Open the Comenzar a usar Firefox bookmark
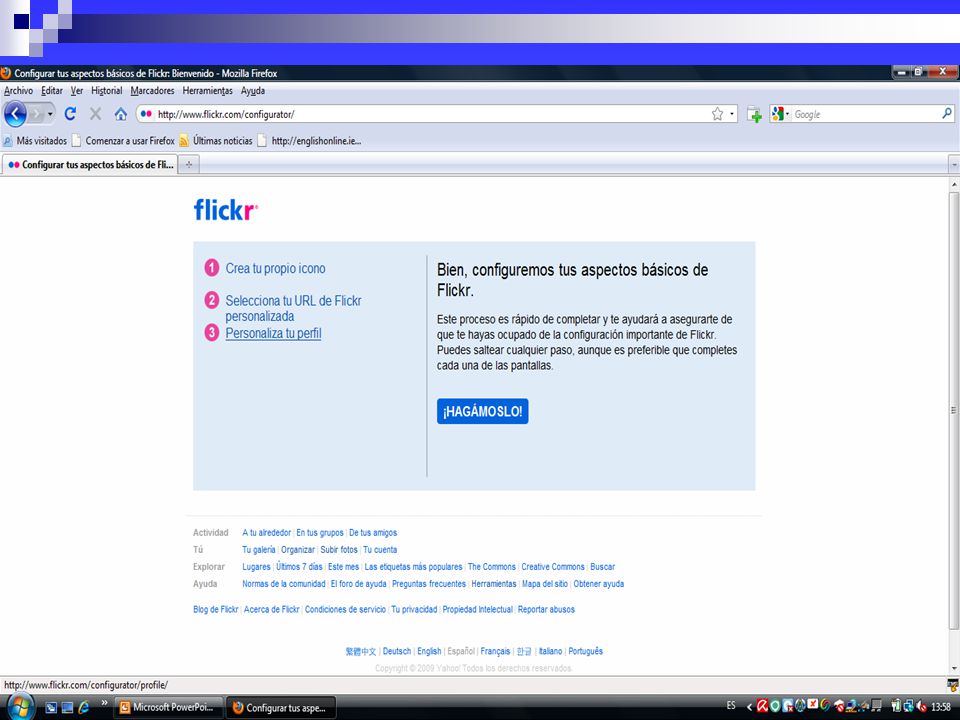 coord(123,141)
